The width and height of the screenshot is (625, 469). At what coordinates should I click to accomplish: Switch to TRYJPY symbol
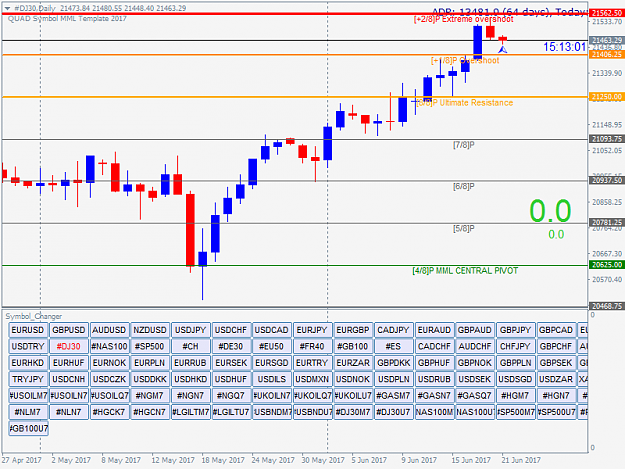pos(28,379)
